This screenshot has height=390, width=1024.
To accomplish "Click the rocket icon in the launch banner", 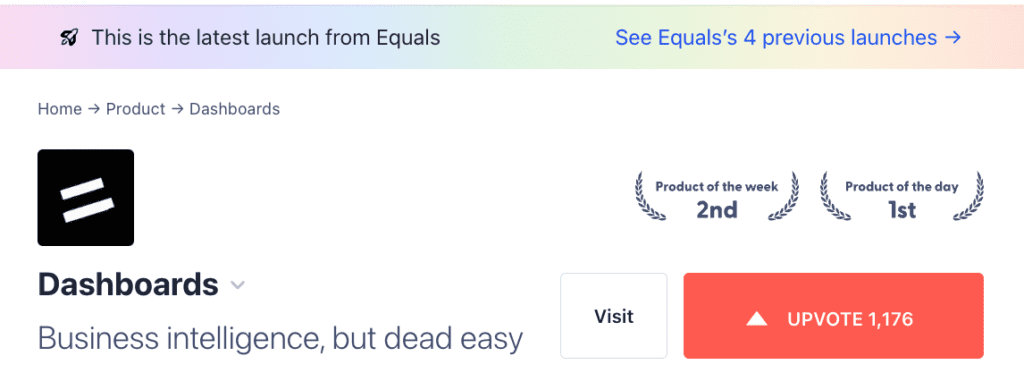I will click(69, 38).
